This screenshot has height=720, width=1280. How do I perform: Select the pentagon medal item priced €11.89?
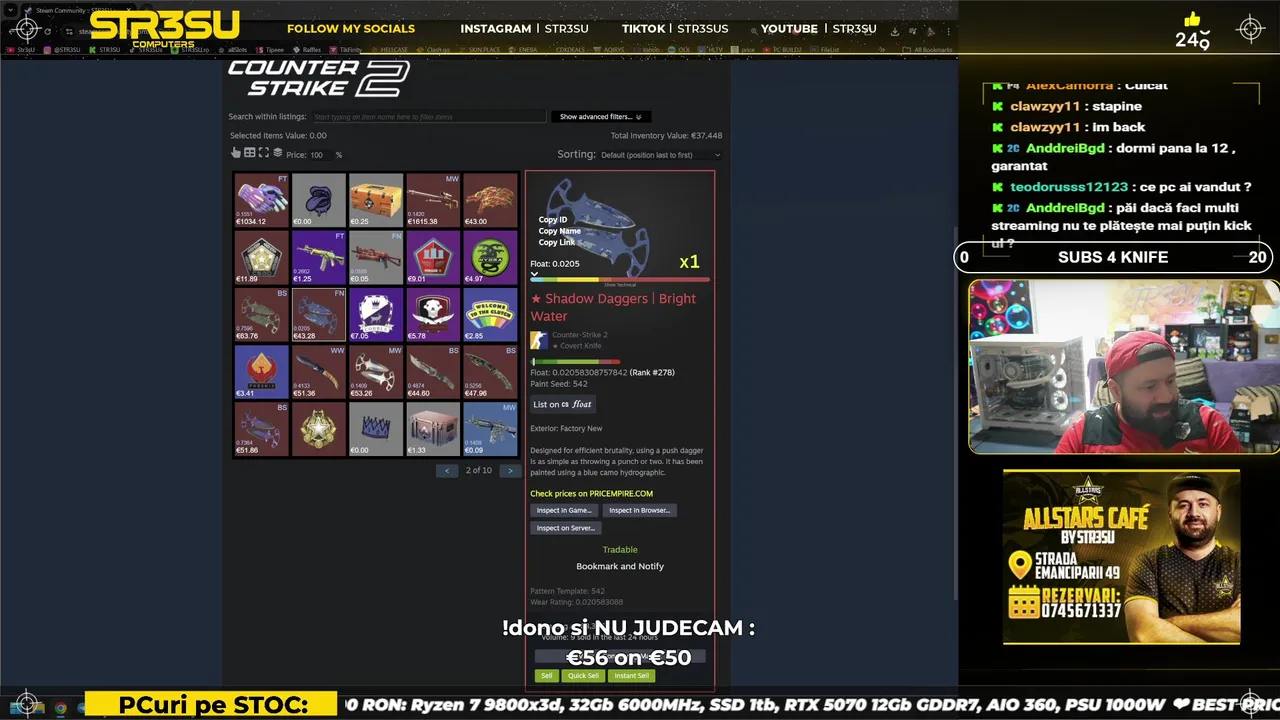point(261,257)
